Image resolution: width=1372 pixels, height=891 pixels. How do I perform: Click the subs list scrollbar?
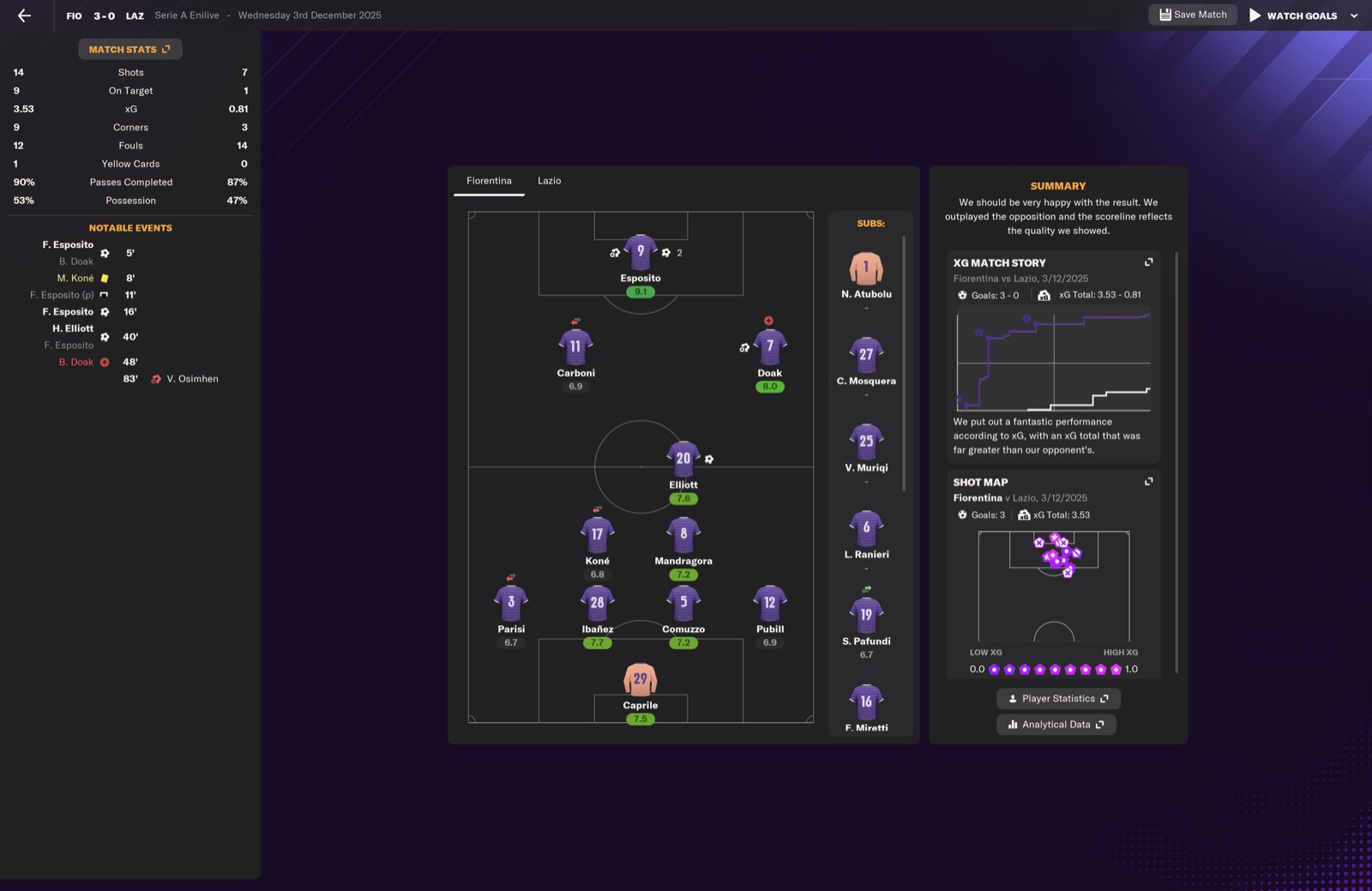coord(904,364)
